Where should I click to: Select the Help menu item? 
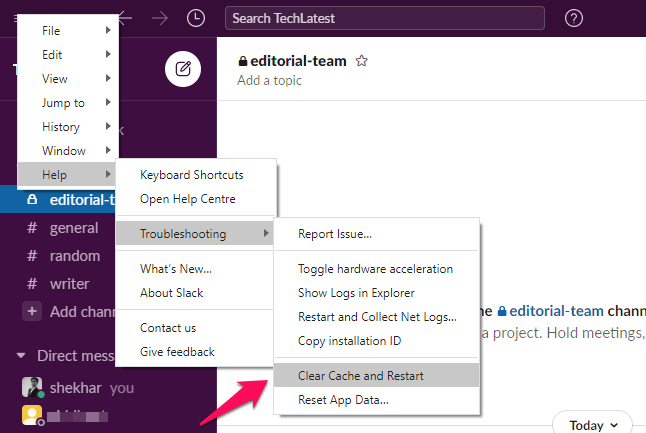pyautogui.click(x=68, y=174)
